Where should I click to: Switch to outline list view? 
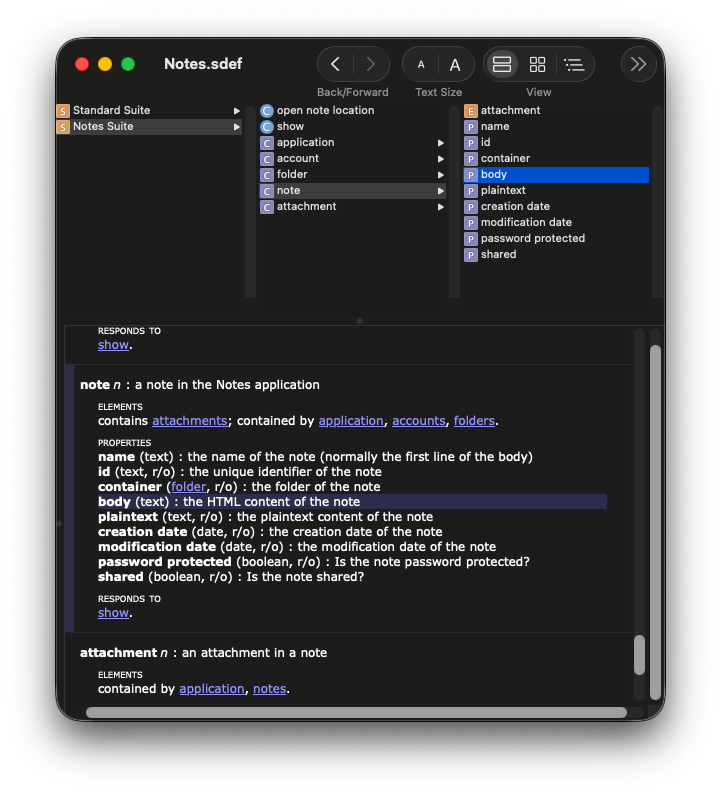(x=574, y=64)
